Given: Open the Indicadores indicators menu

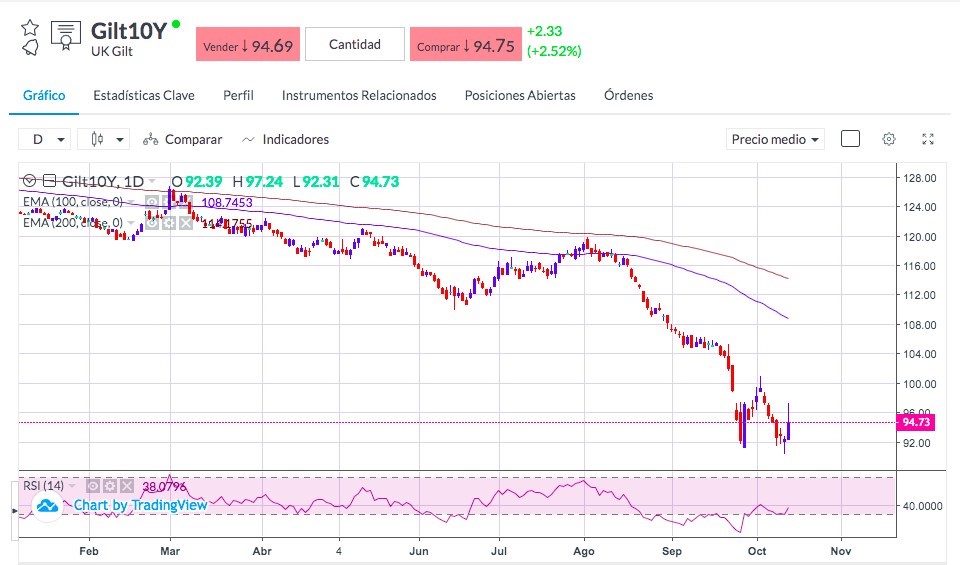Looking at the screenshot, I should click(x=285, y=140).
